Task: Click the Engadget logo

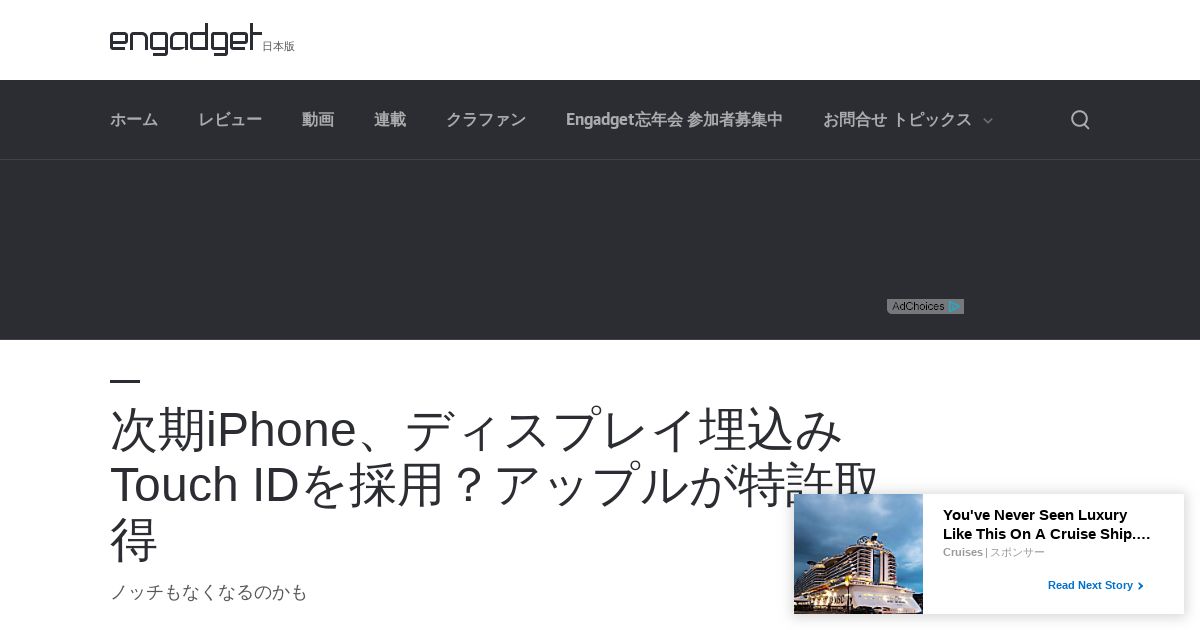Action: tap(186, 39)
